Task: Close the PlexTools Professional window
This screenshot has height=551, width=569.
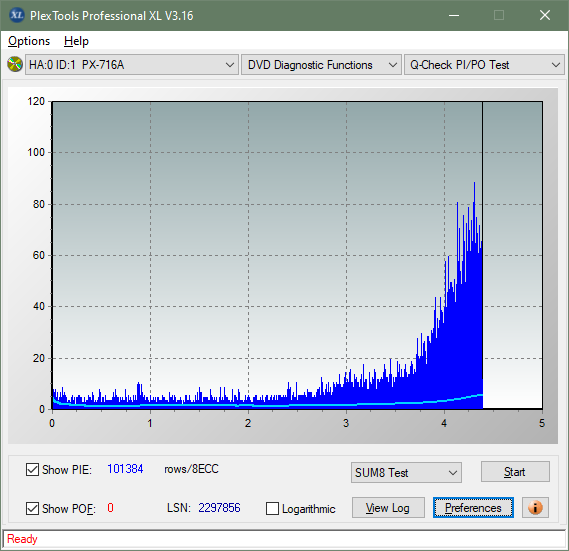Action: (x=544, y=15)
